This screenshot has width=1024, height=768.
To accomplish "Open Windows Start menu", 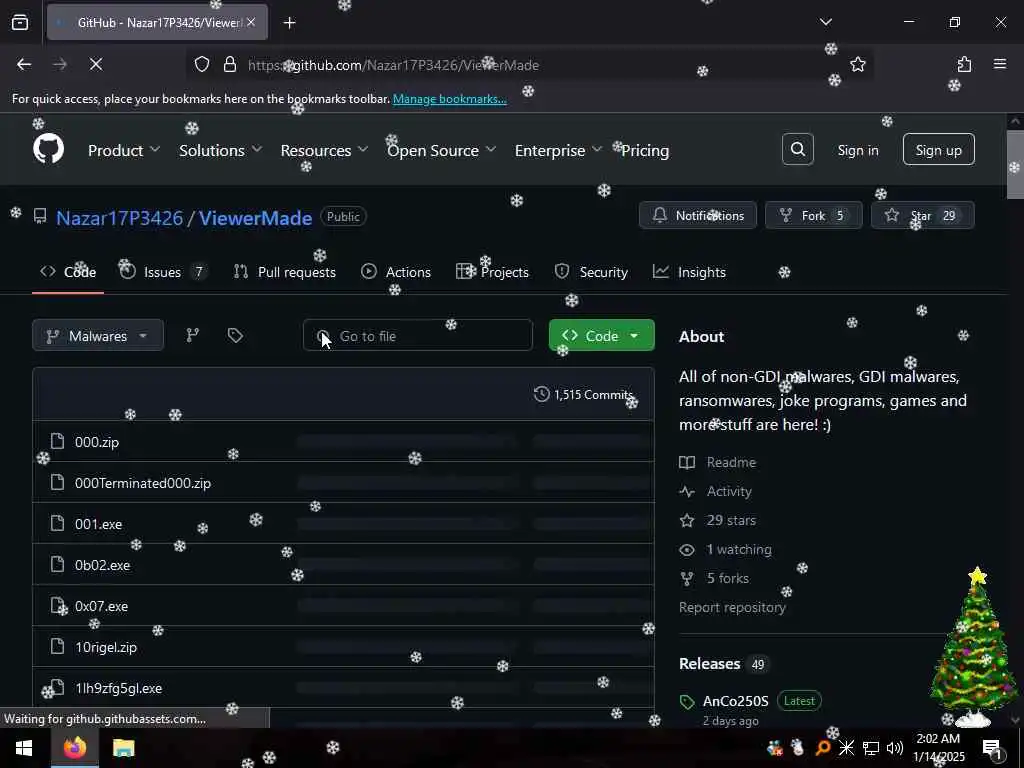I will pyautogui.click(x=24, y=748).
